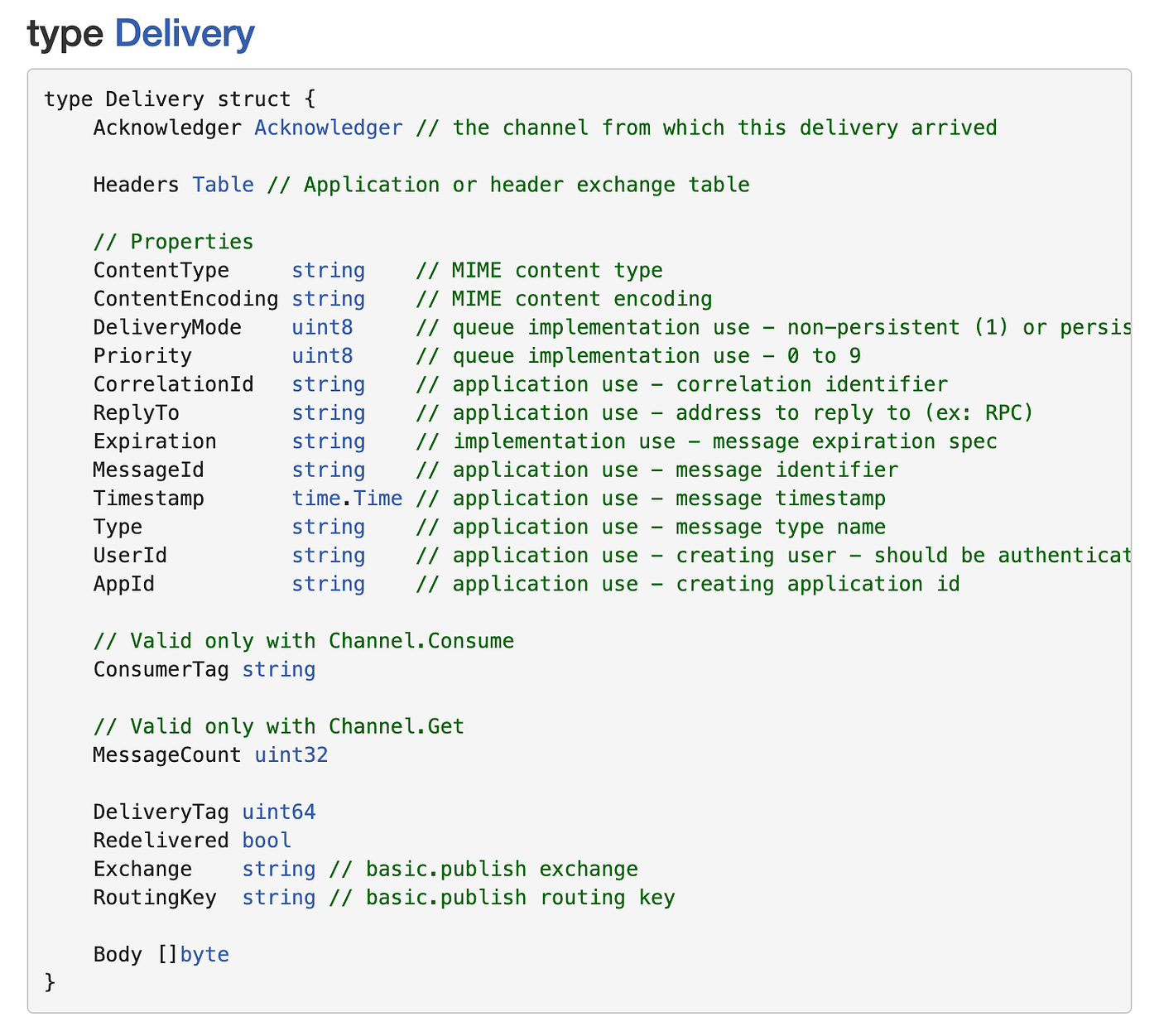Click the byte link on Body field
The height and width of the screenshot is (1036, 1159).
[204, 954]
